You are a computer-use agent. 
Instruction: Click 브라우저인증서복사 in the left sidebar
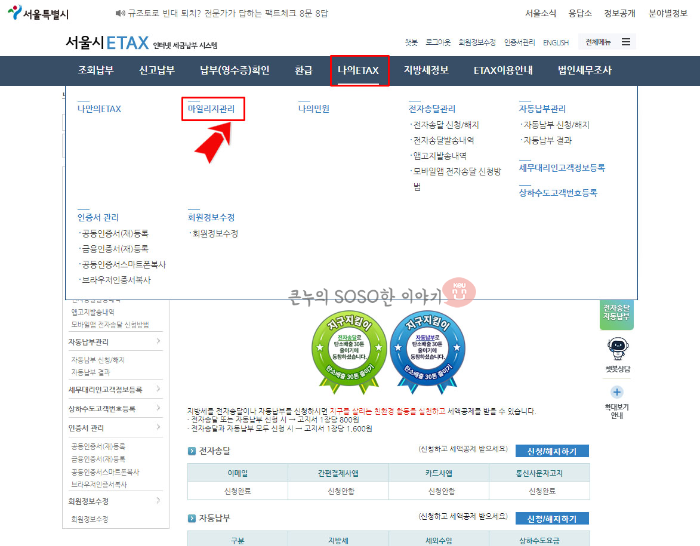pos(99,484)
